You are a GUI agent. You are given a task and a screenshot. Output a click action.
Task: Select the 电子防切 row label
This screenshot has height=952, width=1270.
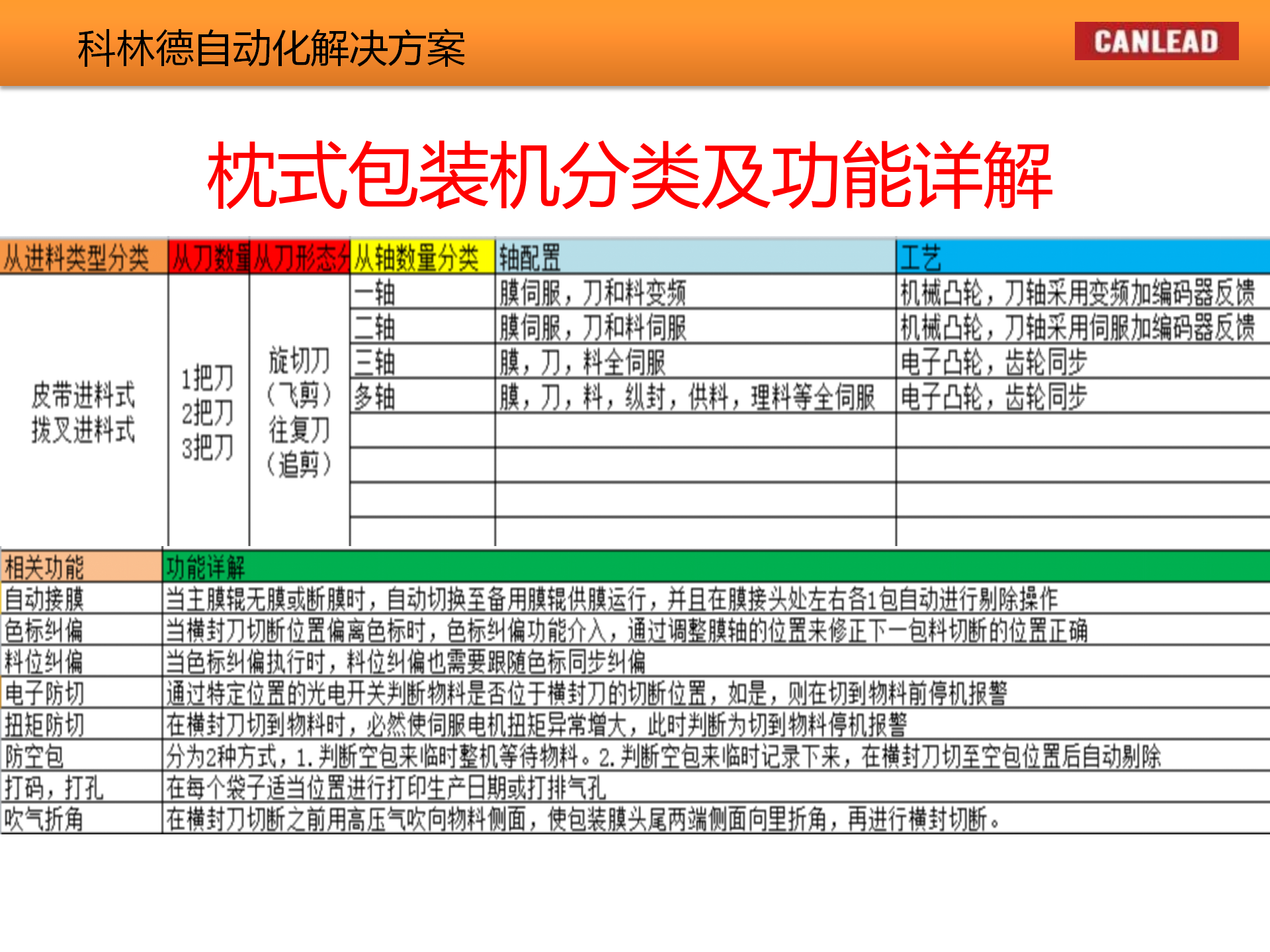click(81, 693)
